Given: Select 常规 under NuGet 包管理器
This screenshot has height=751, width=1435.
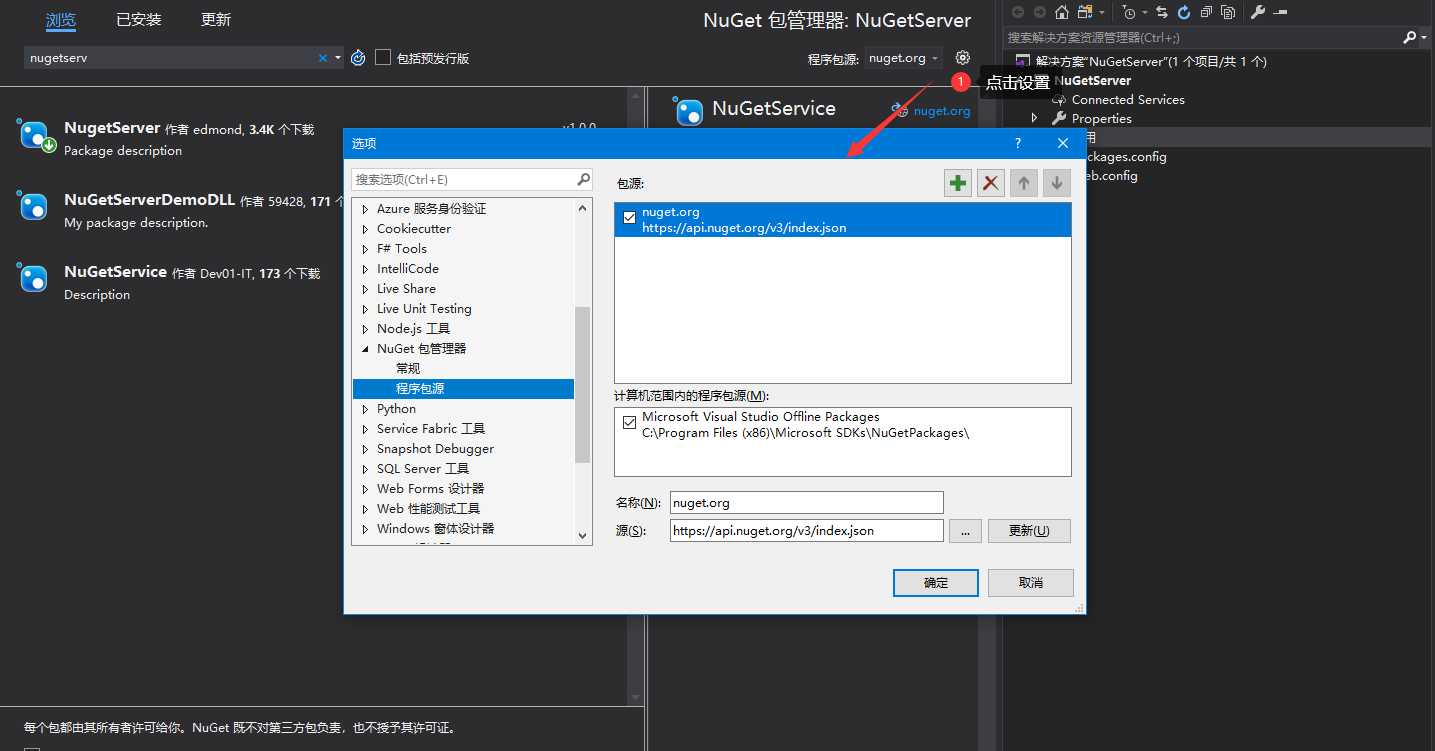Looking at the screenshot, I should tap(408, 369).
